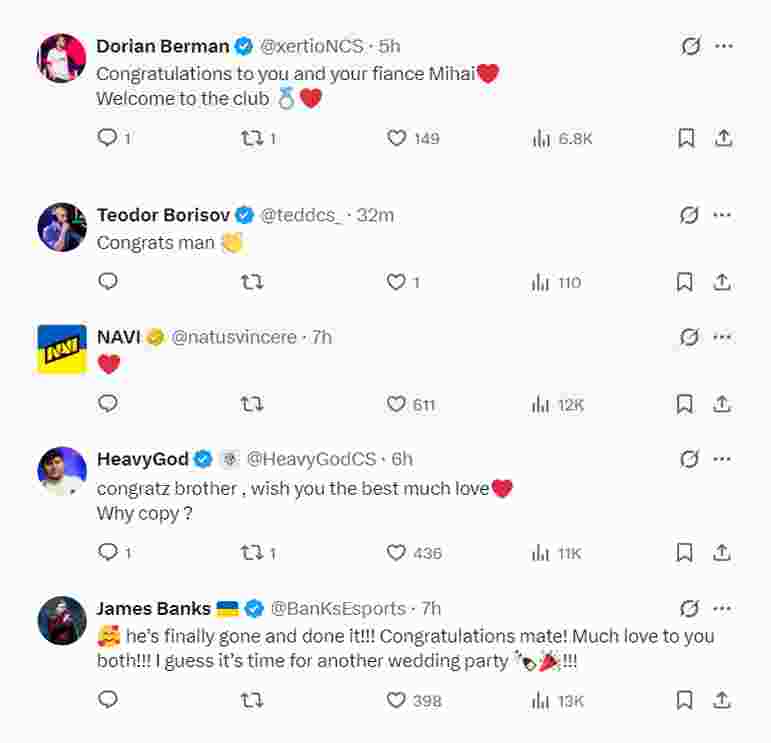Like the NAVI heart reply
The width and height of the screenshot is (771, 743).
coord(397,404)
